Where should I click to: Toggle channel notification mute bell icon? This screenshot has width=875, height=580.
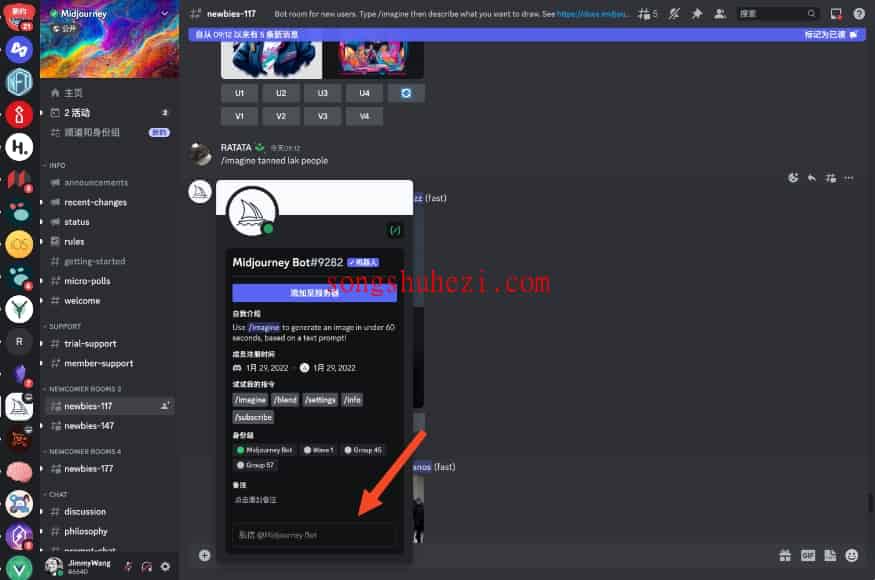(674, 13)
